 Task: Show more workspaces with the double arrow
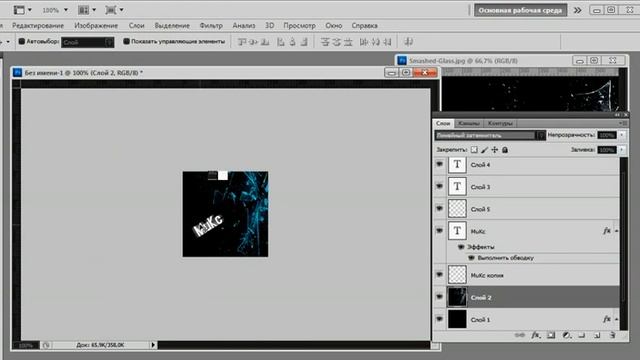[577, 10]
